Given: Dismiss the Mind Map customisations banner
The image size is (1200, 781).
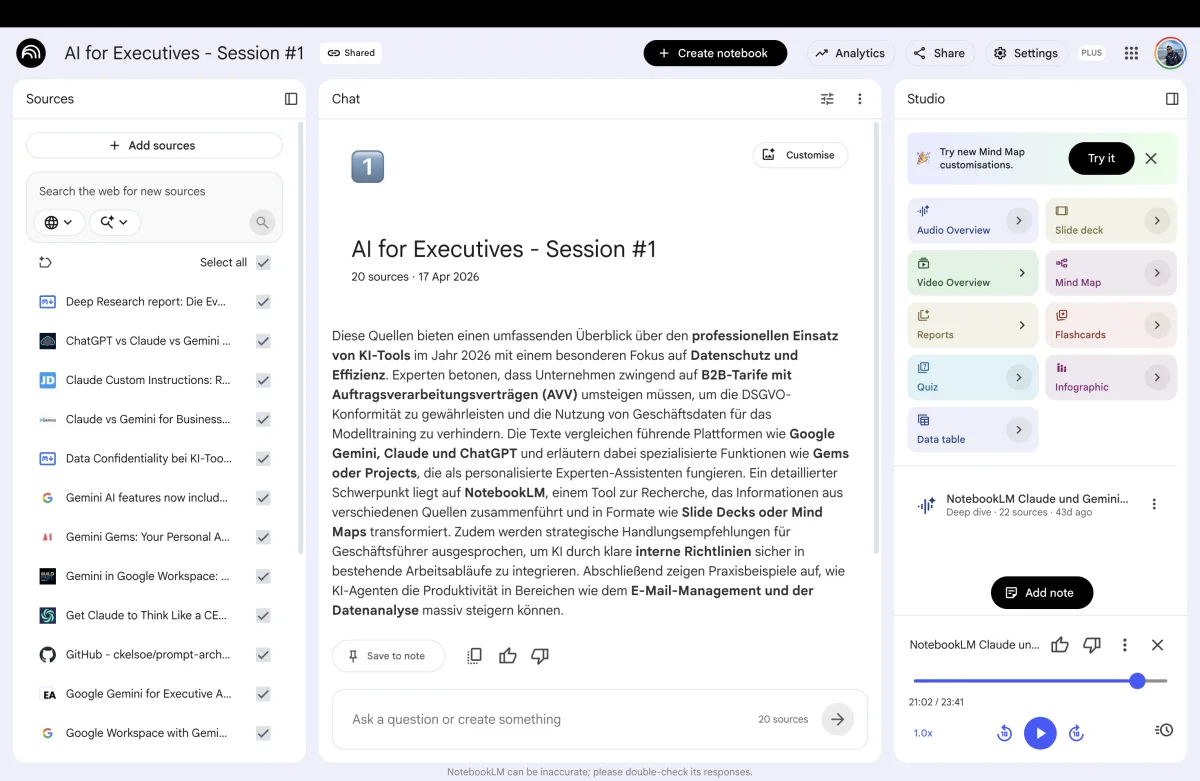Looking at the screenshot, I should 1151,158.
